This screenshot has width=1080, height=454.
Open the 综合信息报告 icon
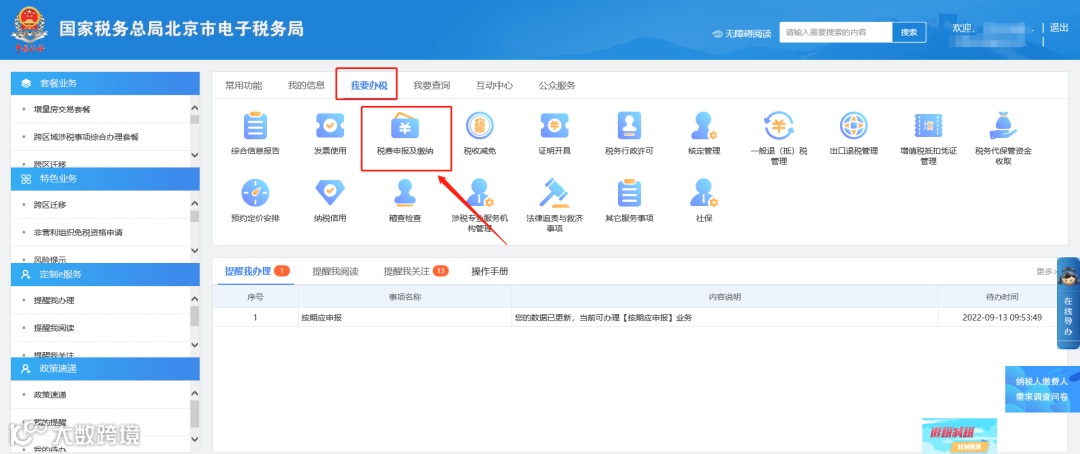[x=256, y=126]
